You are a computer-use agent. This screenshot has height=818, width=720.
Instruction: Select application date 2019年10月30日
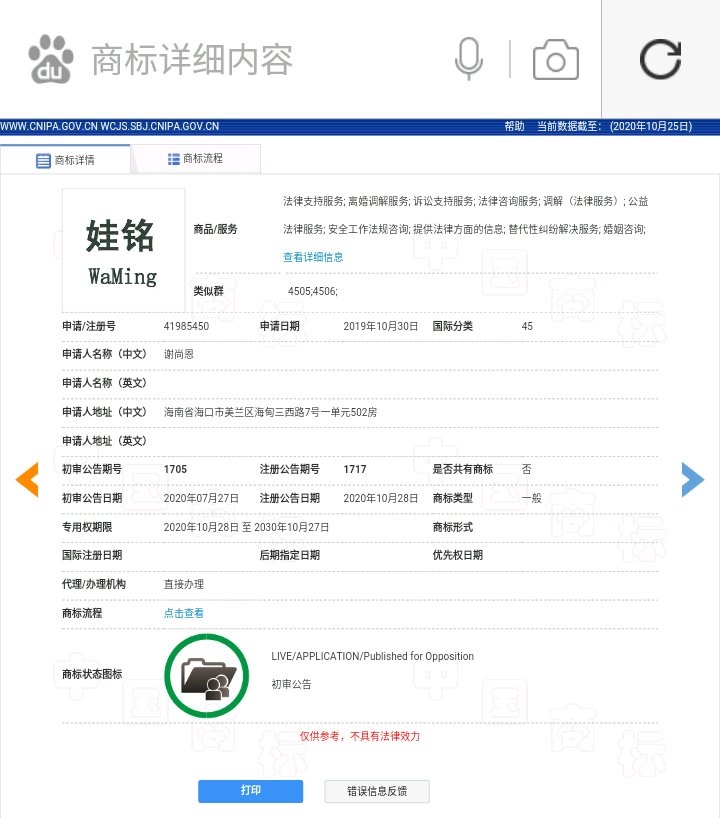(380, 326)
